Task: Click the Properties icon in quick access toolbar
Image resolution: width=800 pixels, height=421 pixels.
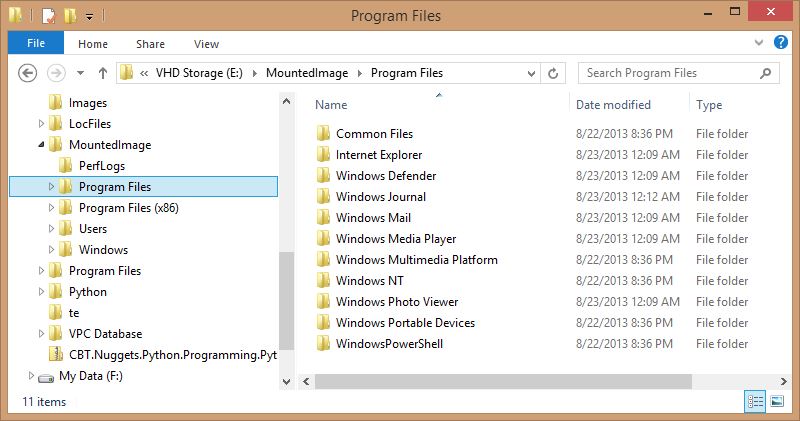Action: pos(48,16)
